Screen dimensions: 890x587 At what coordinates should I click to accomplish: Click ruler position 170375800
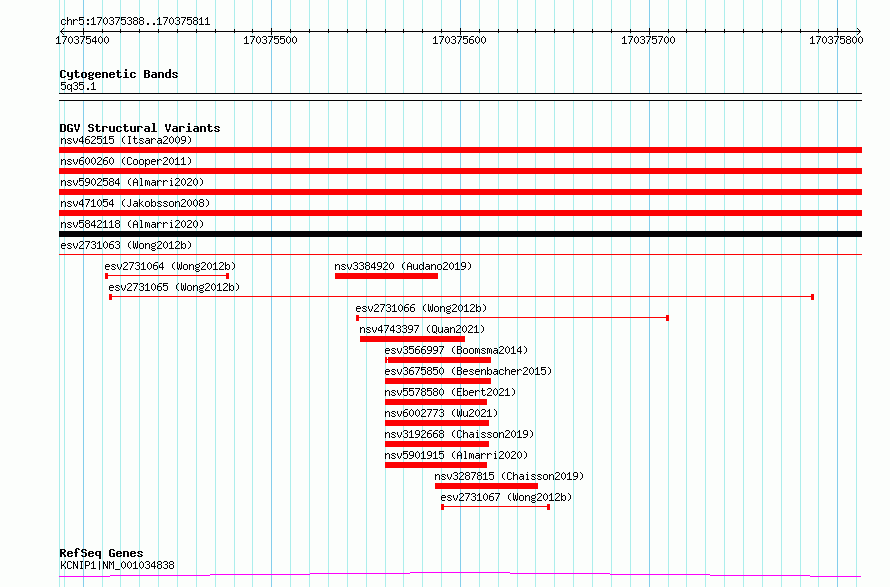[836, 40]
